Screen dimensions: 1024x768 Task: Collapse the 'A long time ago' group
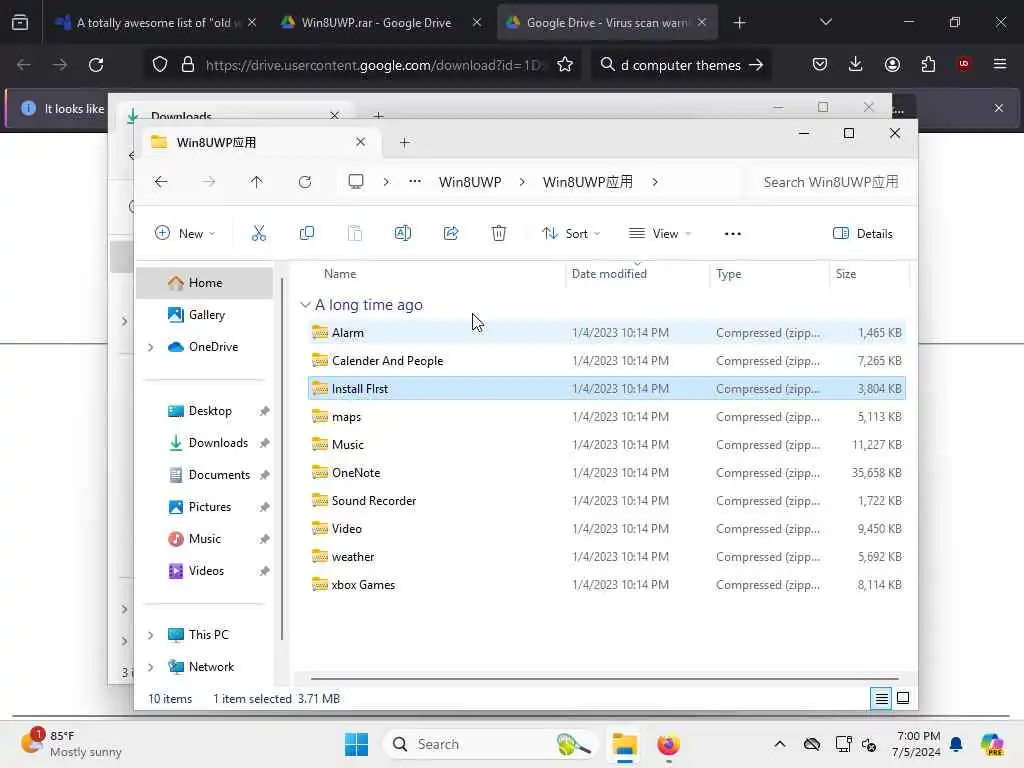pos(305,305)
